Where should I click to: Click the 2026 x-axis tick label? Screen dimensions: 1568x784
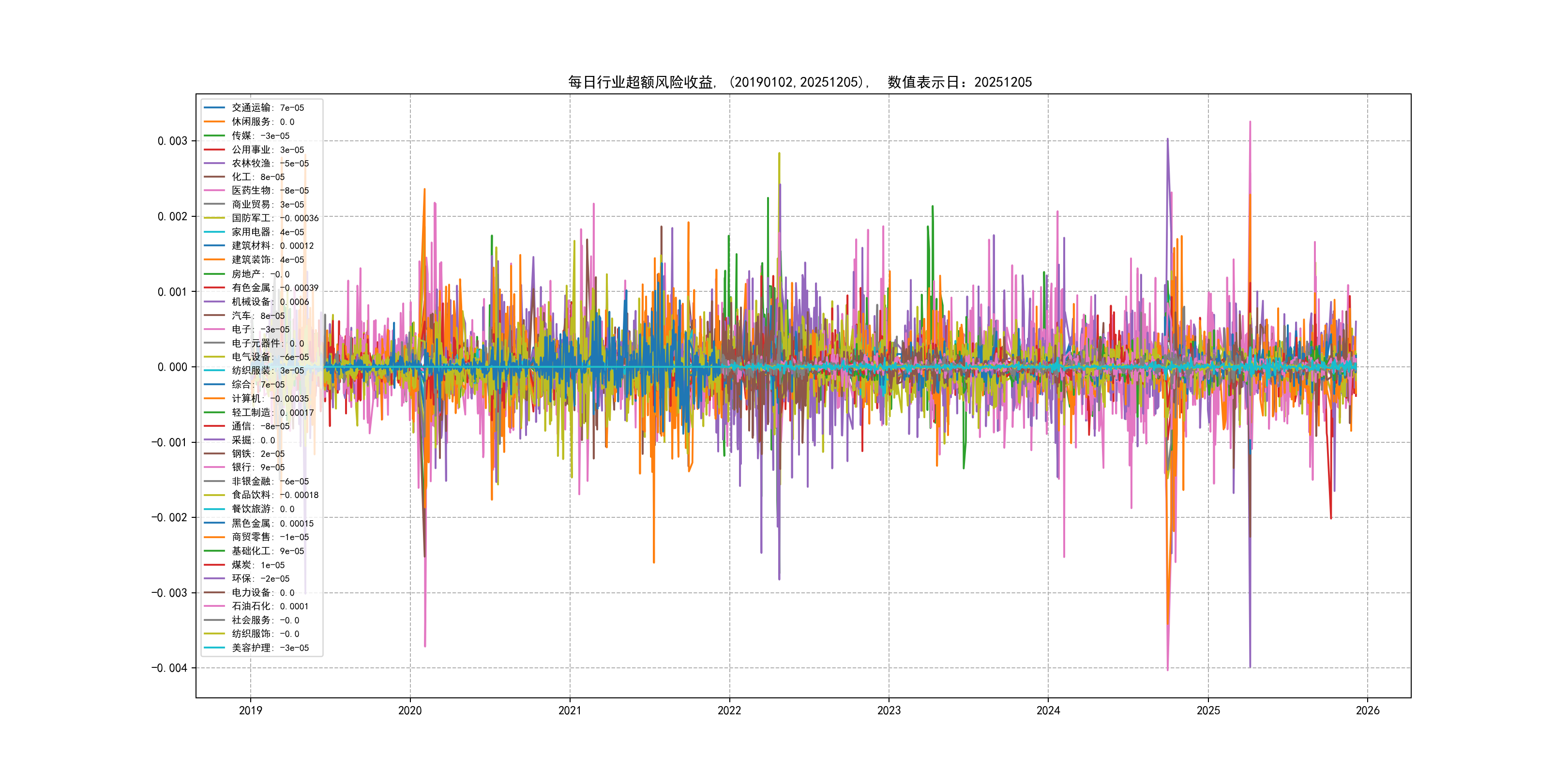[1368, 710]
